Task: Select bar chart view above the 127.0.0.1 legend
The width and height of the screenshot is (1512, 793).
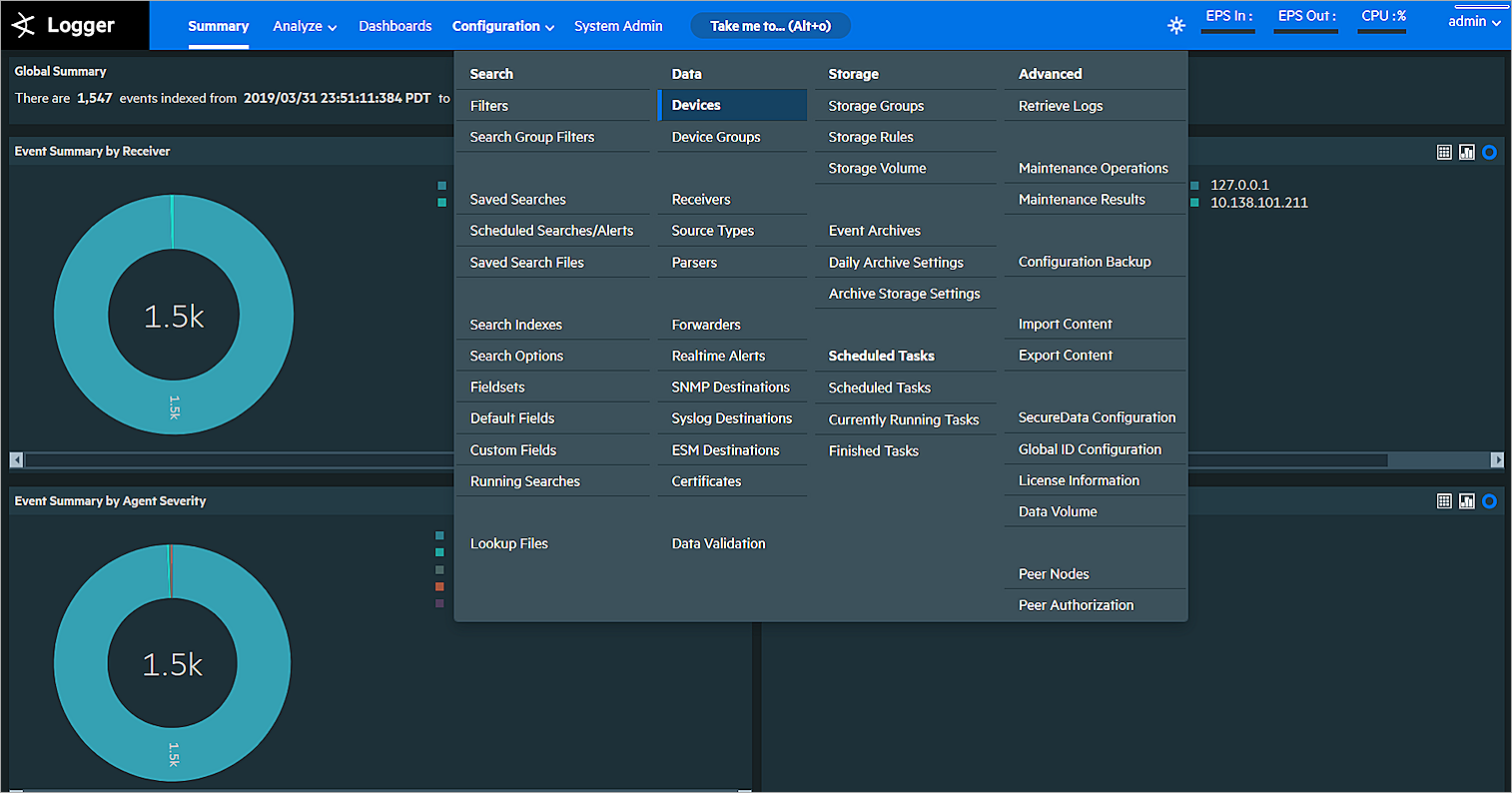Action: 1466,152
